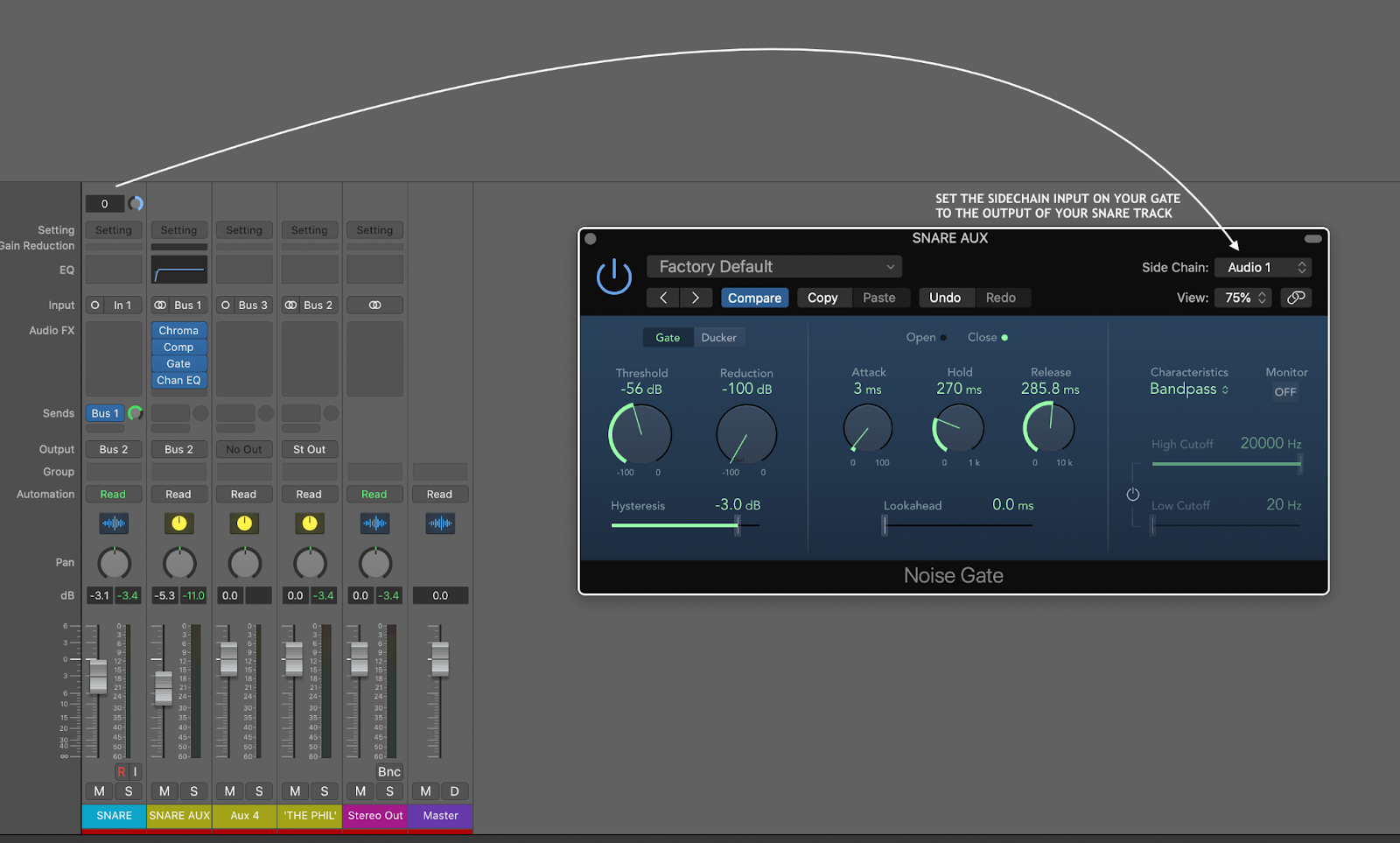Enable record on SNARE track
The height and width of the screenshot is (843, 1400).
121,772
